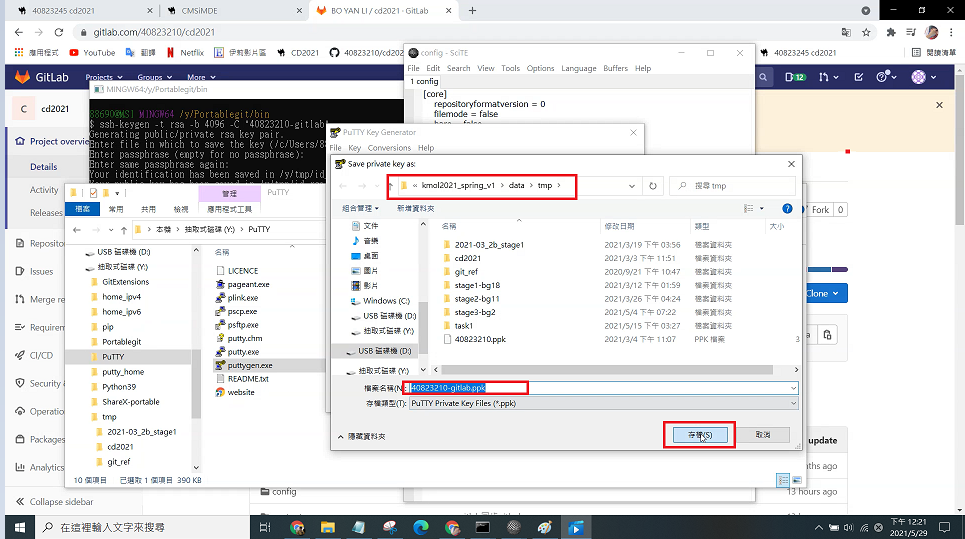Click the help question mark icon
This screenshot has height=539, width=965.
(787, 209)
